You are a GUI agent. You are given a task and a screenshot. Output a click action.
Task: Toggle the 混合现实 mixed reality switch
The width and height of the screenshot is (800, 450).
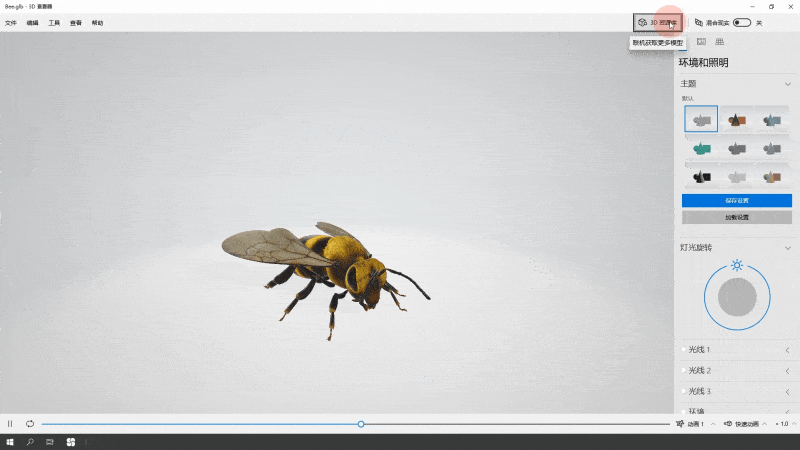coord(743,22)
